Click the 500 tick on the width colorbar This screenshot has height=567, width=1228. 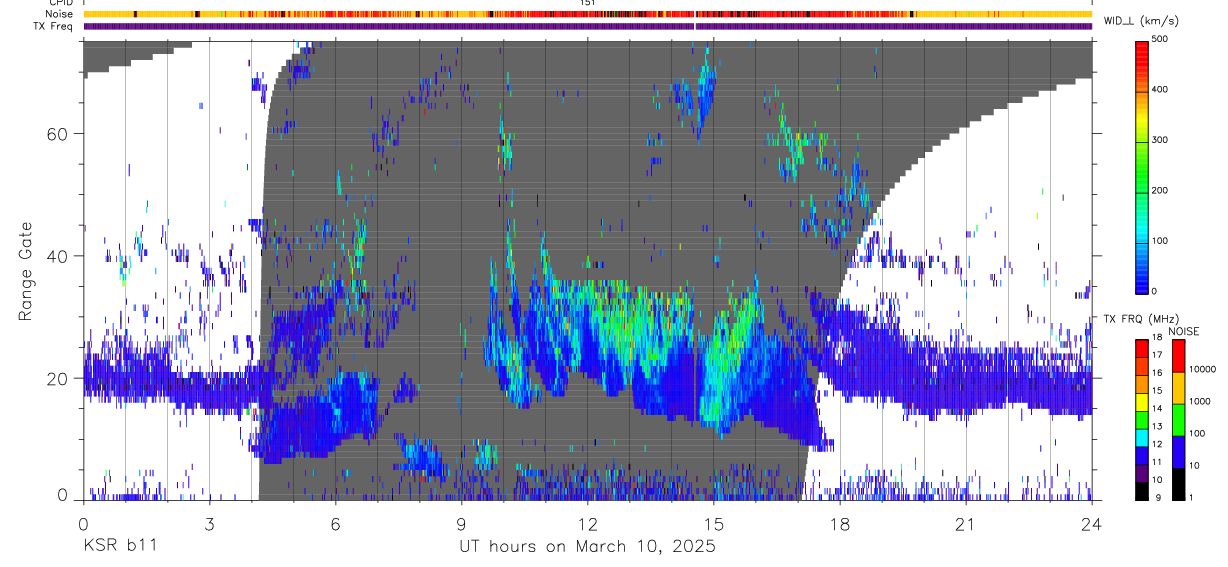[1161, 39]
